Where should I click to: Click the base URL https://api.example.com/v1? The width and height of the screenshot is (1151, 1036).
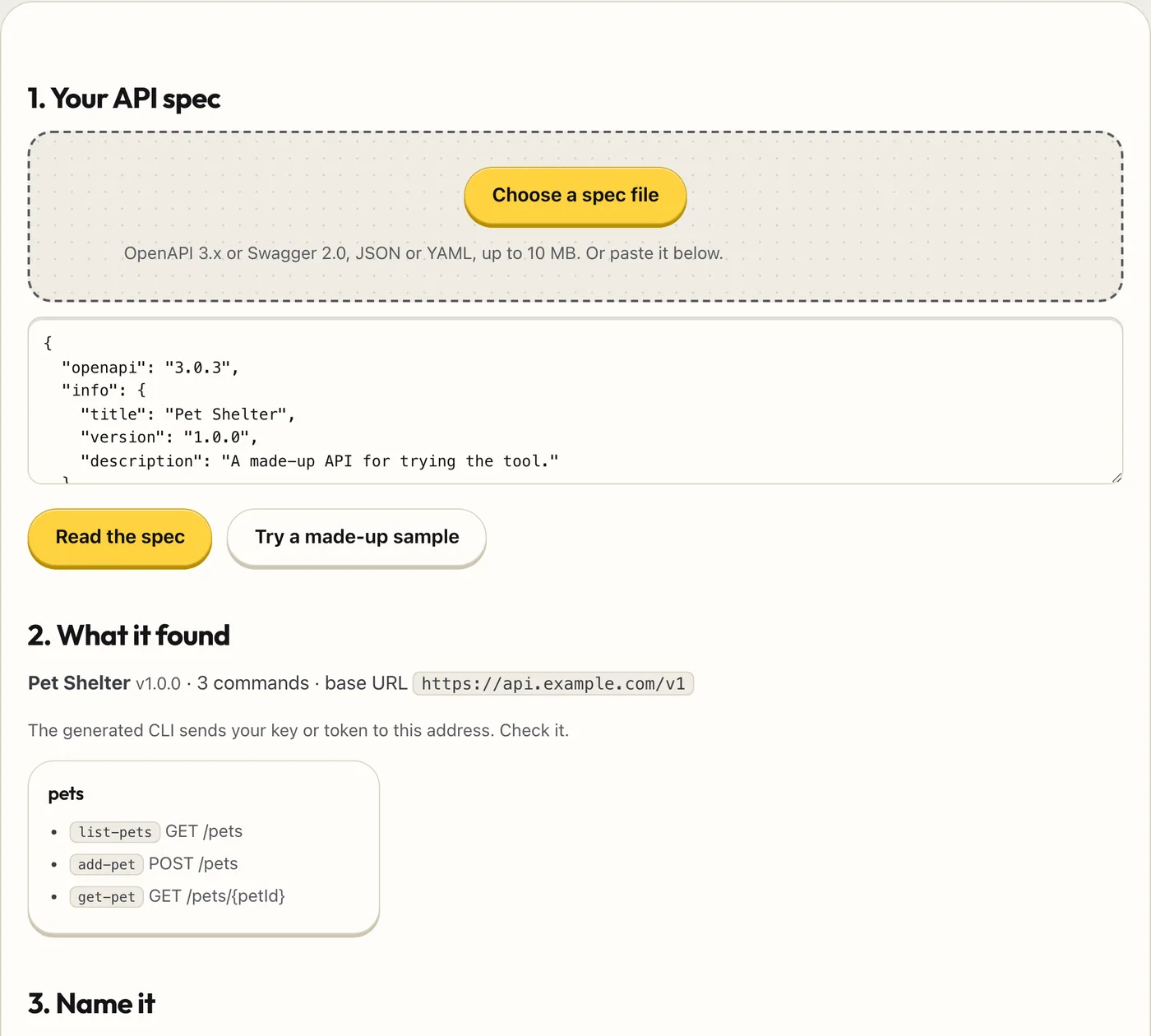click(553, 684)
